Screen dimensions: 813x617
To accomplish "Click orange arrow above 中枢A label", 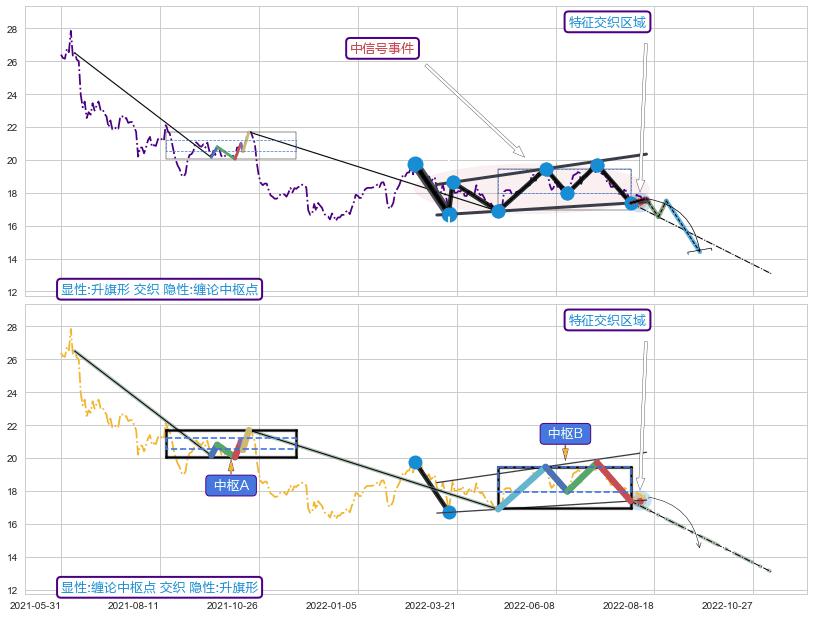I will coord(231,465).
